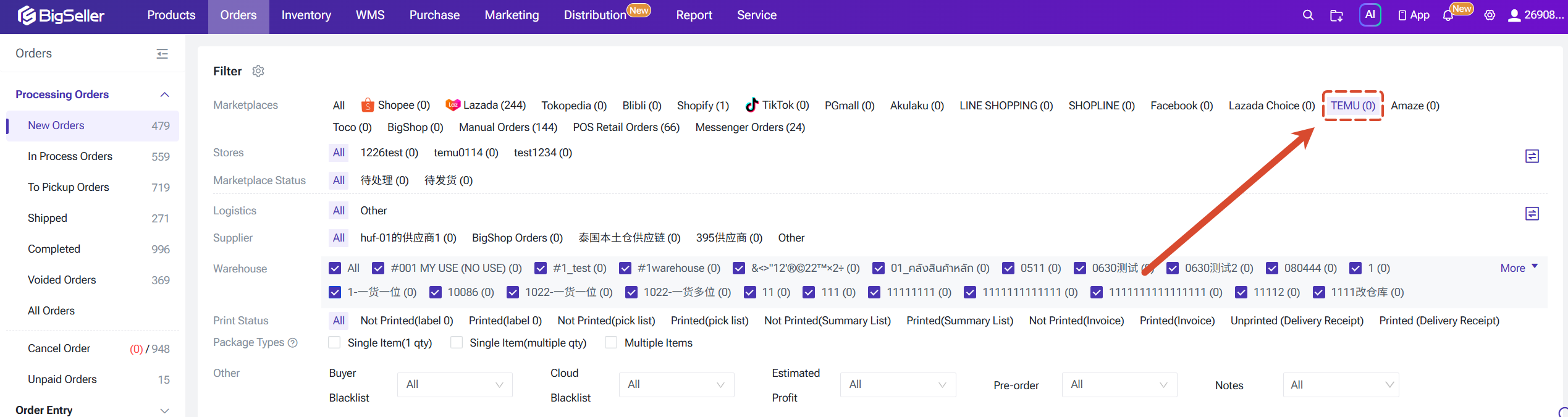Open the App download link
The image size is (1568, 417).
[x=1414, y=15]
